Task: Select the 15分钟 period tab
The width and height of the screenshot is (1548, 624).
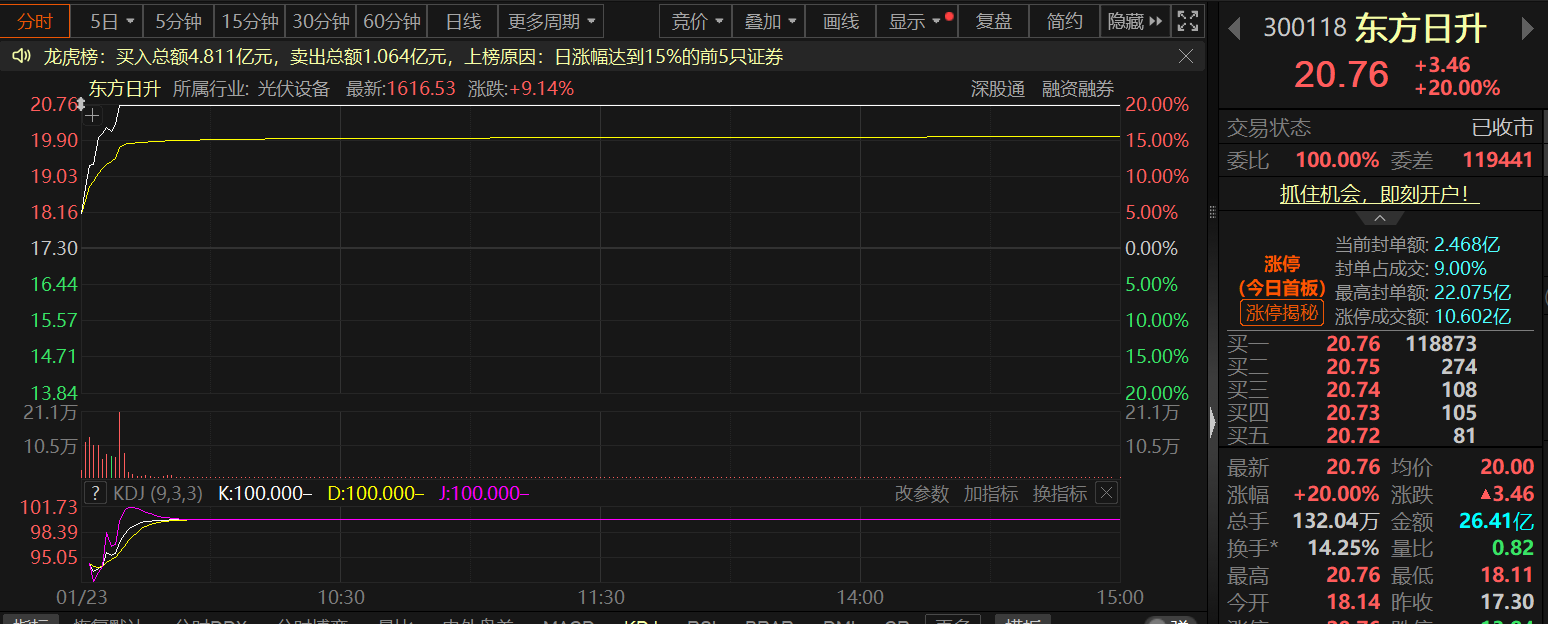Action: (250, 21)
